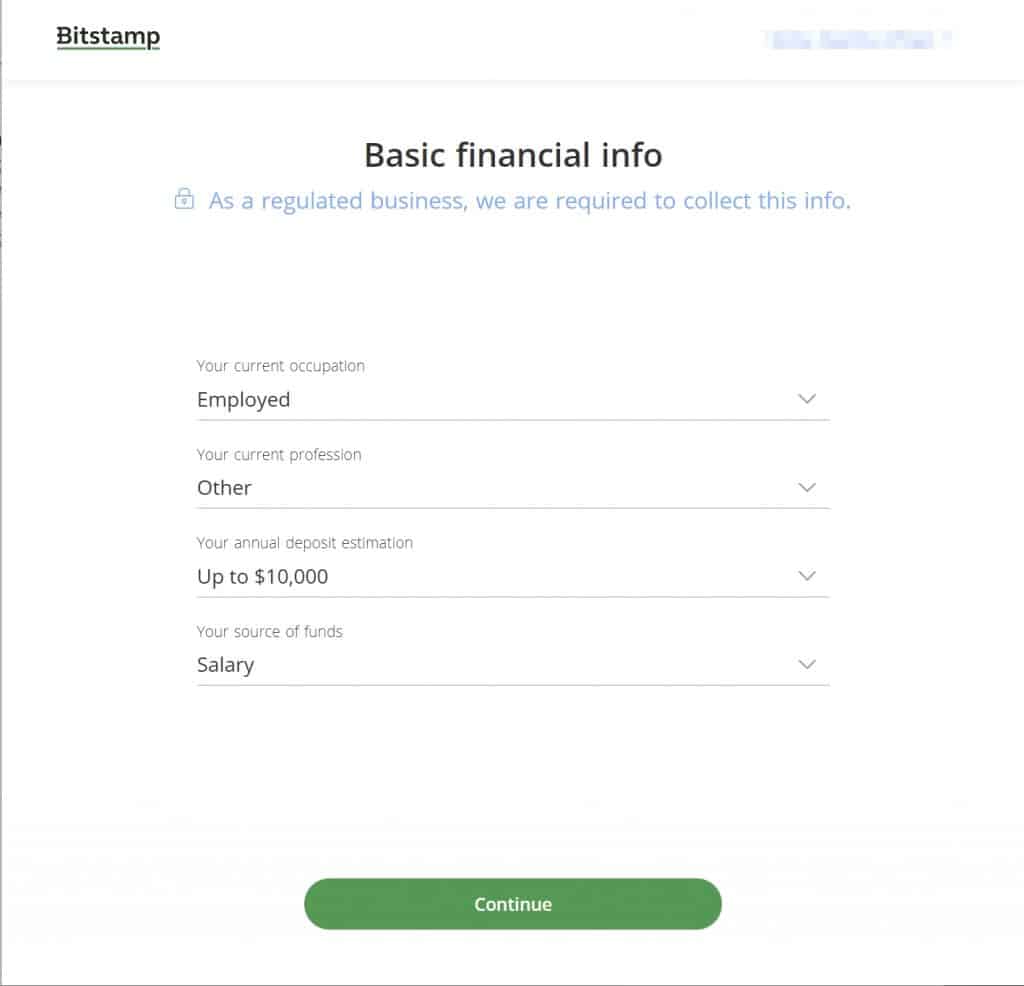The width and height of the screenshot is (1024, 986).
Task: Click the chevron on the occupation dropdown
Action: (x=807, y=398)
